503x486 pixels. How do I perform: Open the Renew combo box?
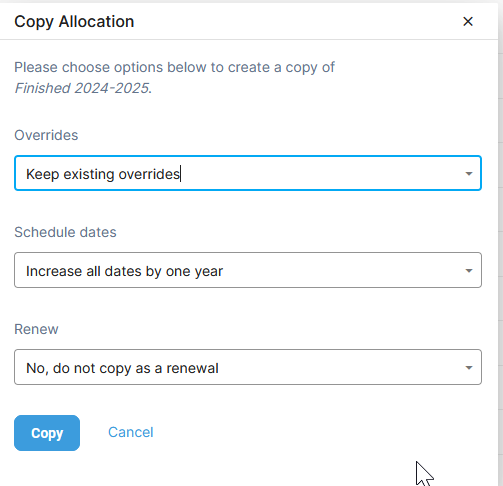click(248, 367)
